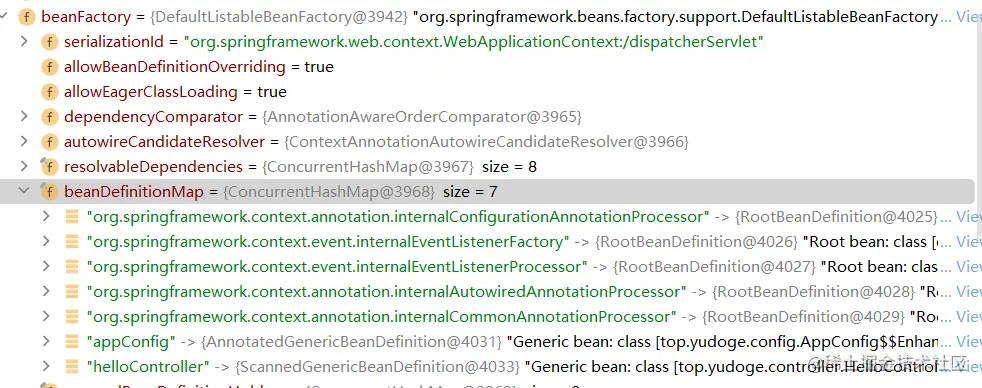Image resolution: width=982 pixels, height=388 pixels.
Task: Expand the internalEventListenerFactory entry
Action: tap(46, 242)
